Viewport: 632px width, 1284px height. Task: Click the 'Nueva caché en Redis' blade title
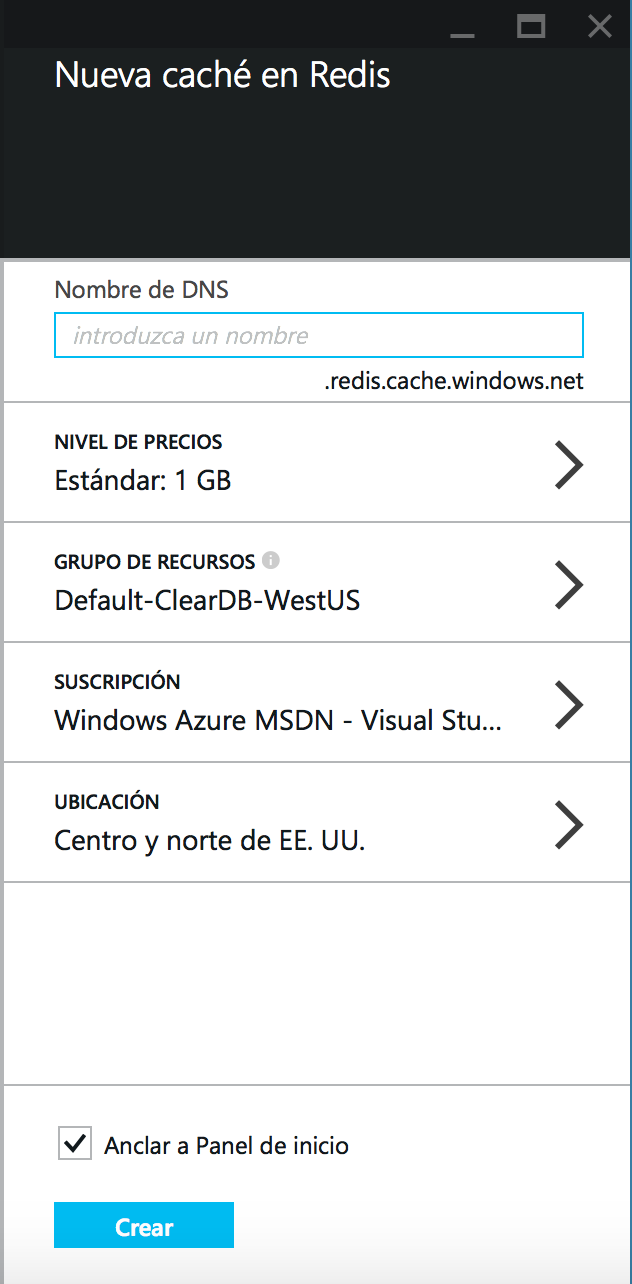coord(222,76)
